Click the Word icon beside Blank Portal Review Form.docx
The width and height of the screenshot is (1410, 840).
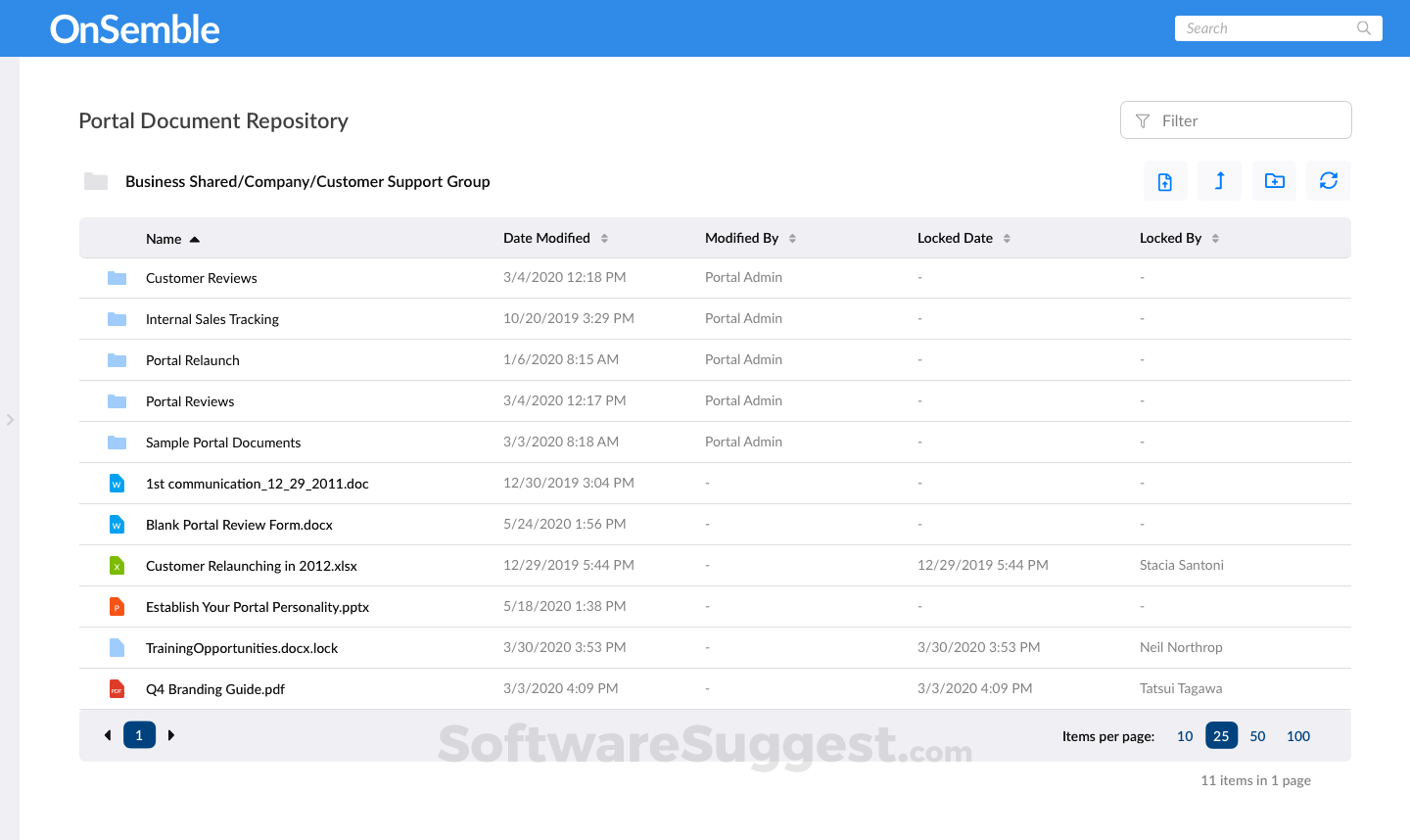(117, 524)
